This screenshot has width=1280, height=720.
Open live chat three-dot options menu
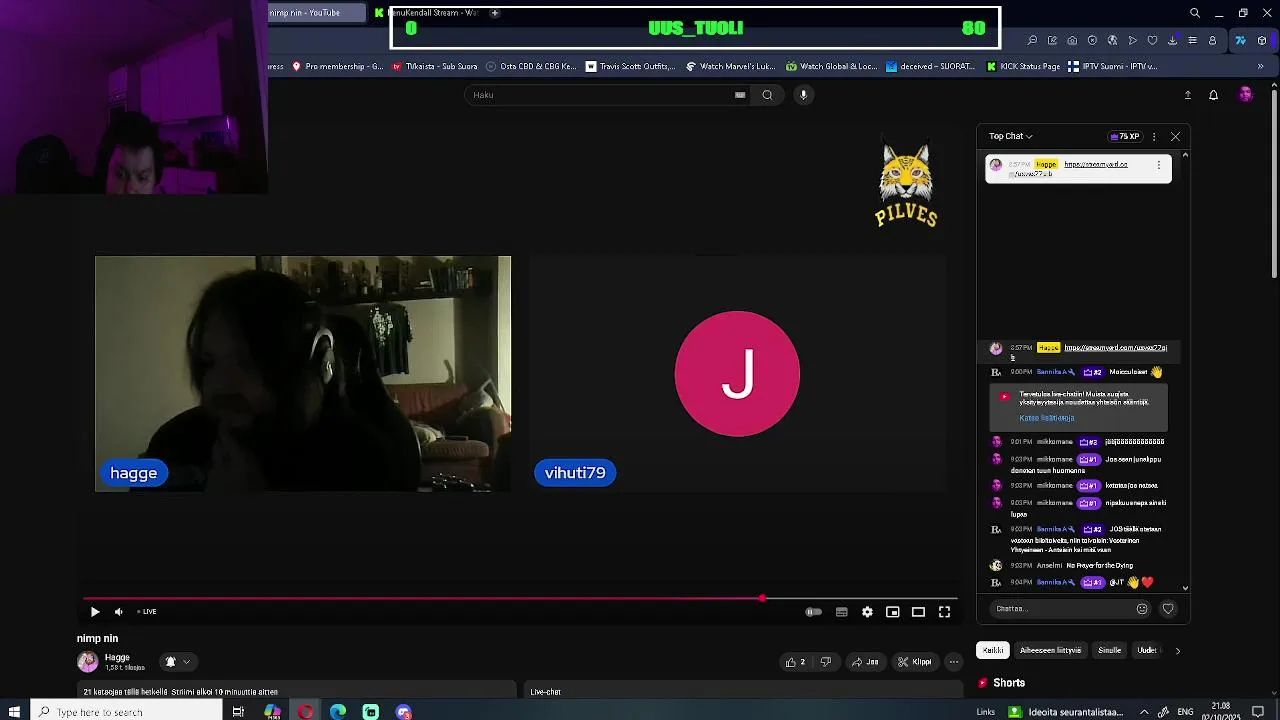pyautogui.click(x=1154, y=136)
